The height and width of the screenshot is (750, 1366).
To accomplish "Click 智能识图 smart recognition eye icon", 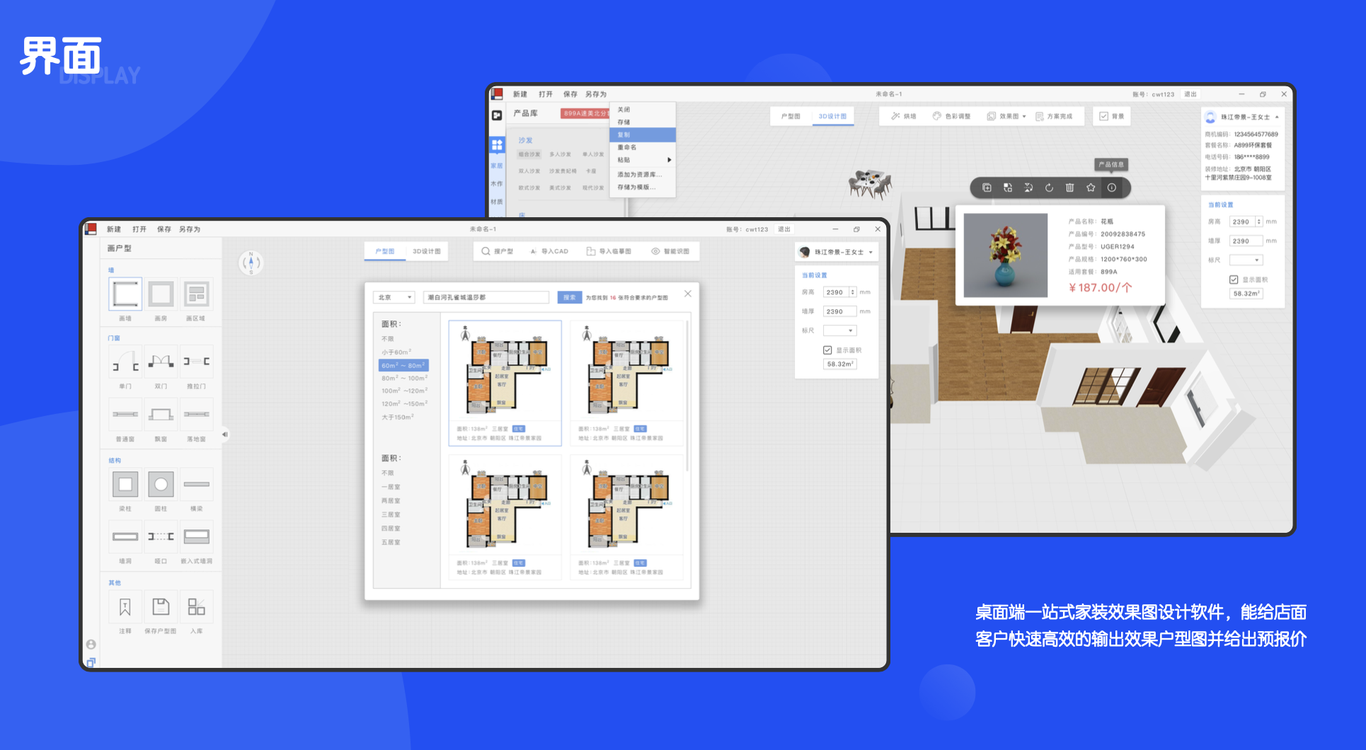I will 656,252.
